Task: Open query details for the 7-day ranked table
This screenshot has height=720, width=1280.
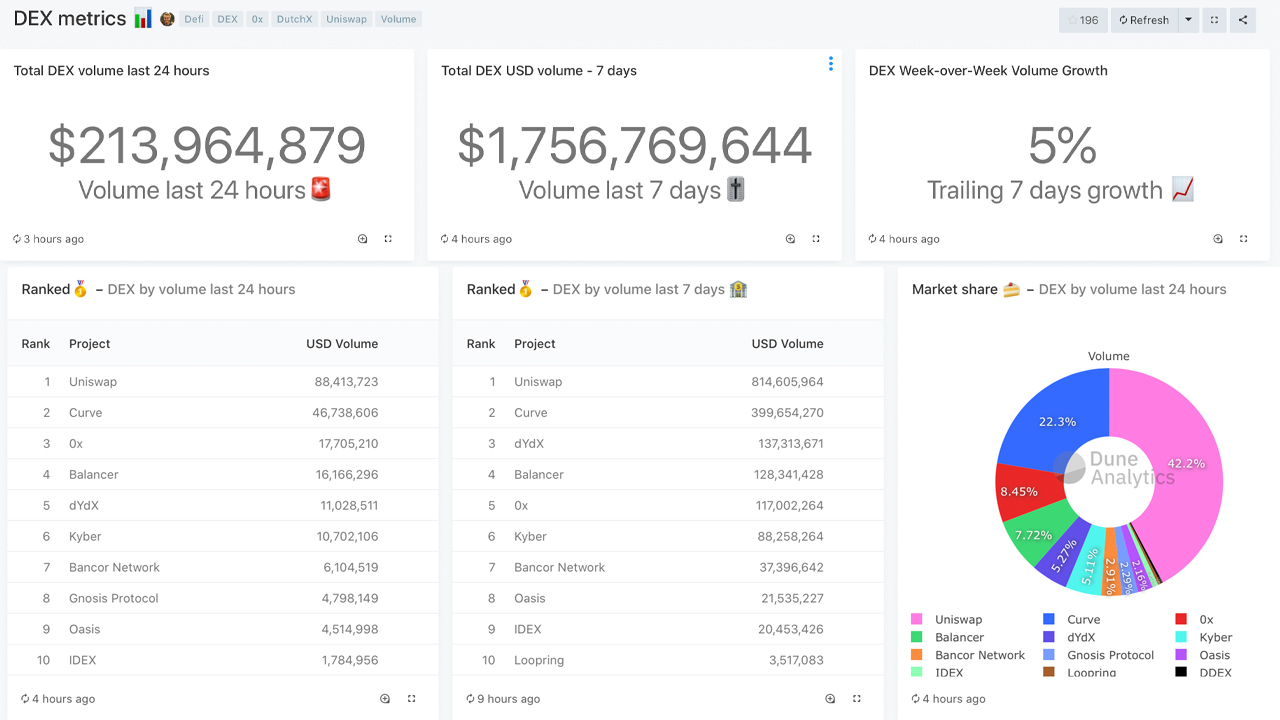Action: [x=830, y=699]
